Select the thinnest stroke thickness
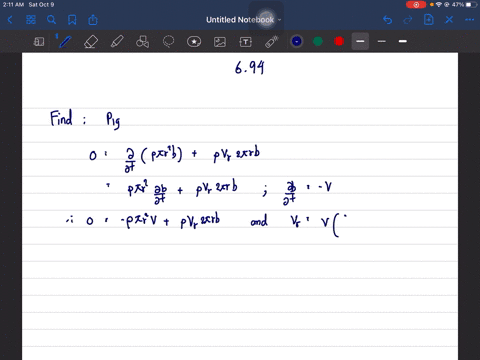Viewport: 480px width, 360px height. point(382,41)
